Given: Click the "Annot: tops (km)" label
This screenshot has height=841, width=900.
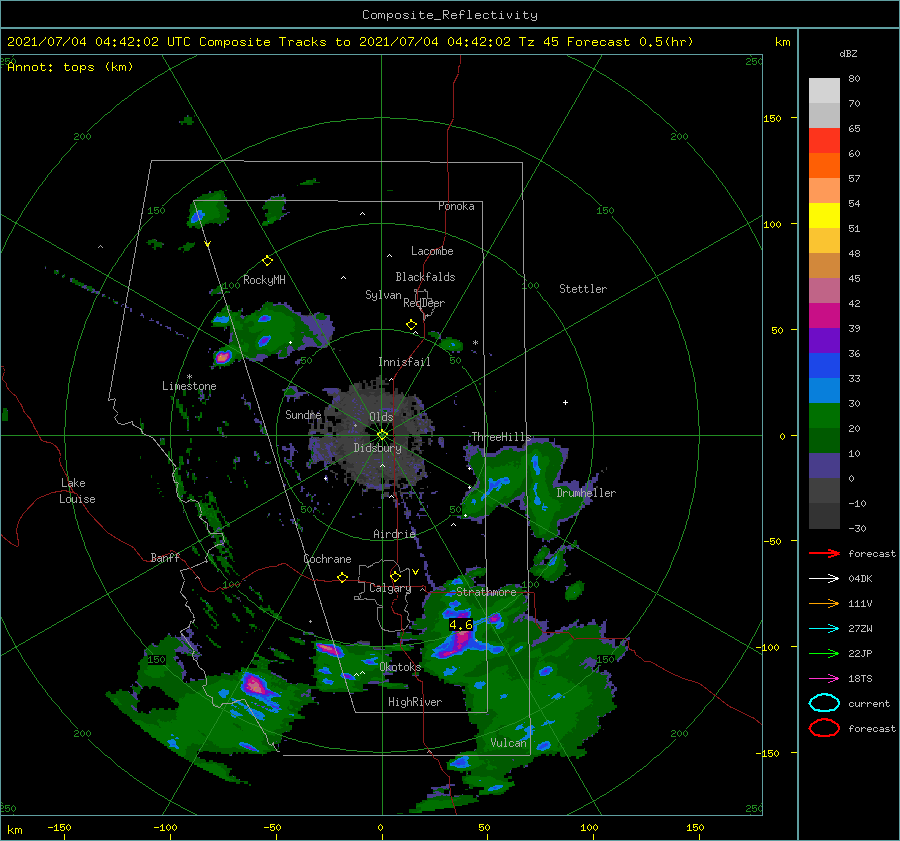Looking at the screenshot, I should click(x=70, y=67).
